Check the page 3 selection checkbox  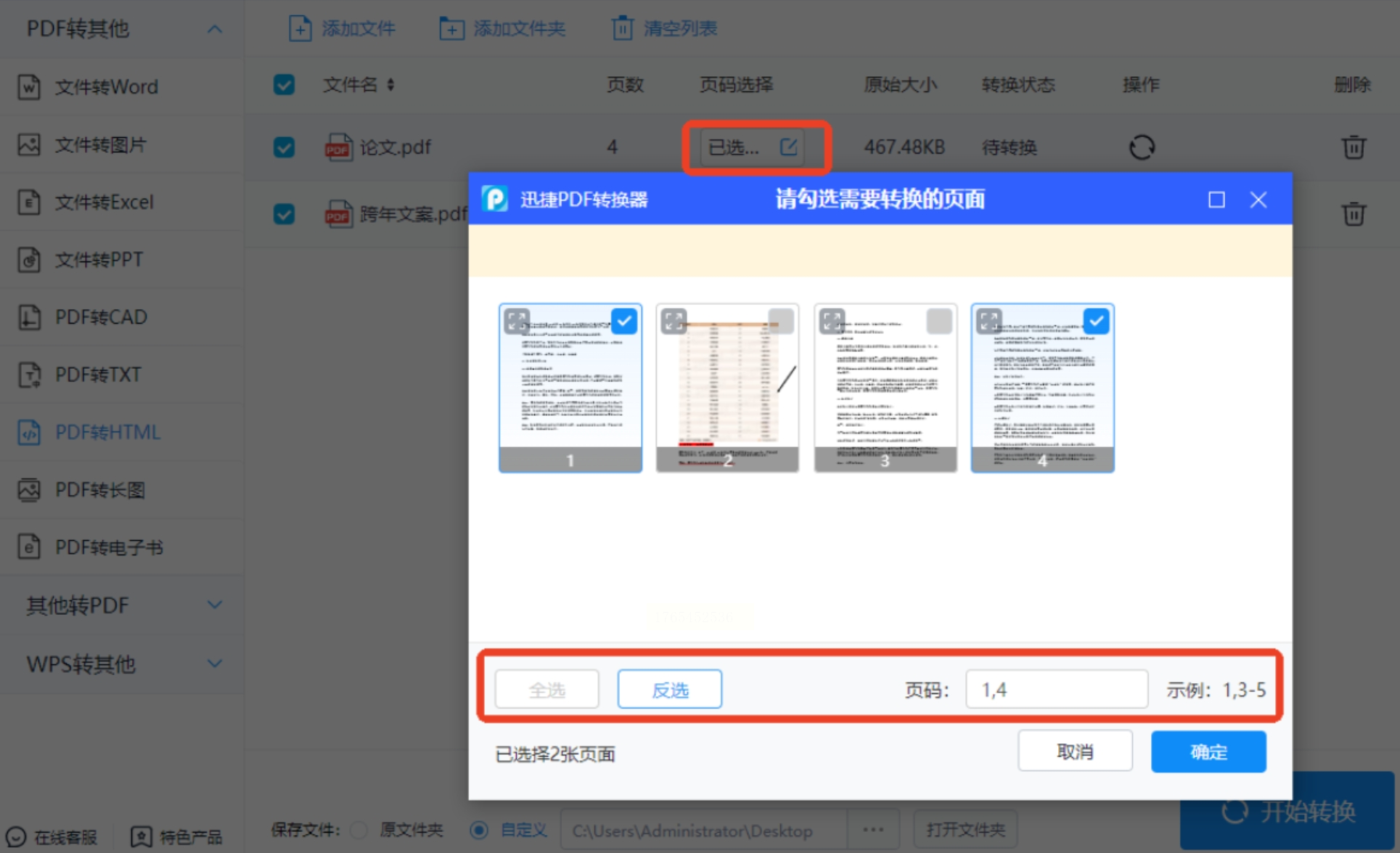[x=938, y=321]
